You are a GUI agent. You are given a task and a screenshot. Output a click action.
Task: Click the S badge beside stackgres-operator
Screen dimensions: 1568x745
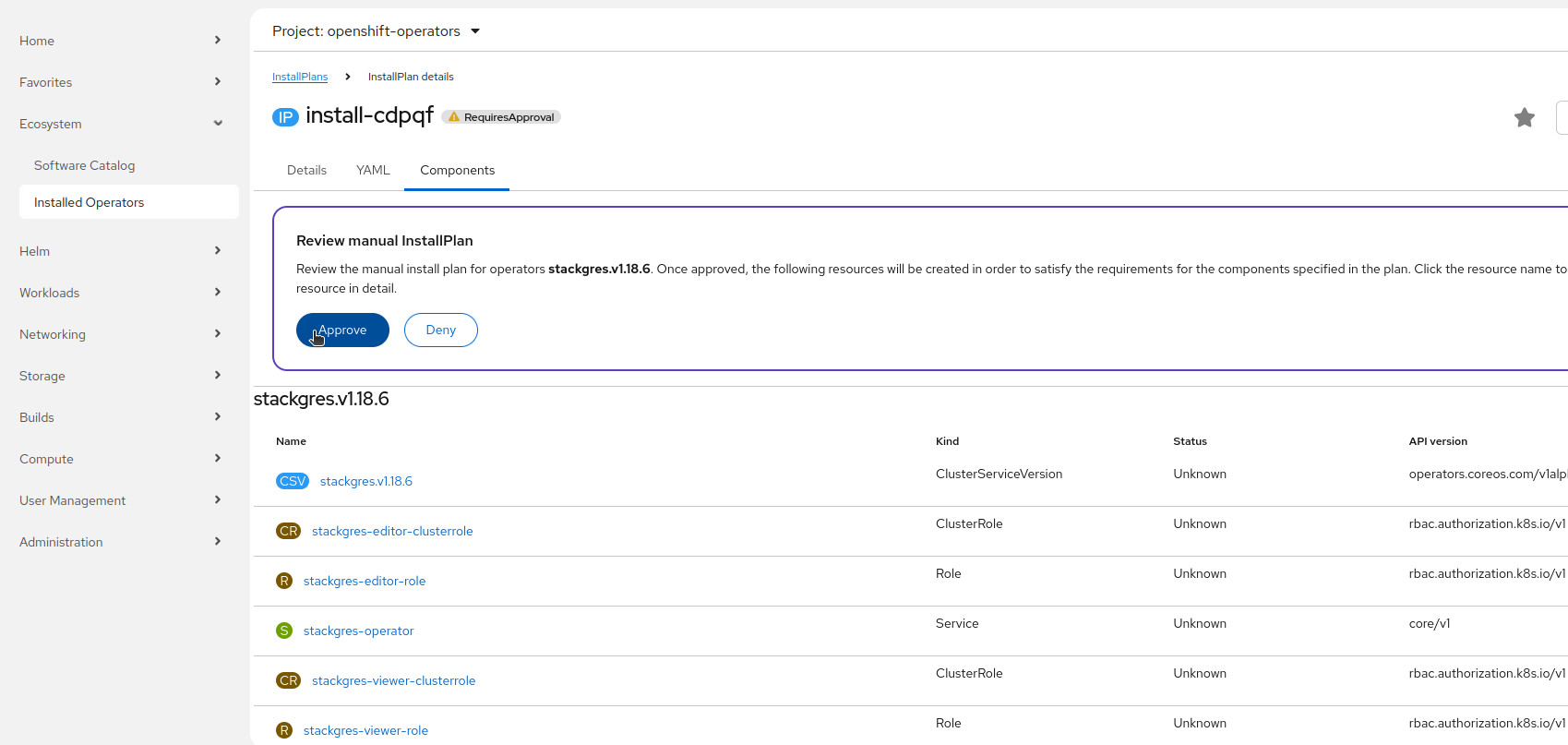pyautogui.click(x=284, y=631)
